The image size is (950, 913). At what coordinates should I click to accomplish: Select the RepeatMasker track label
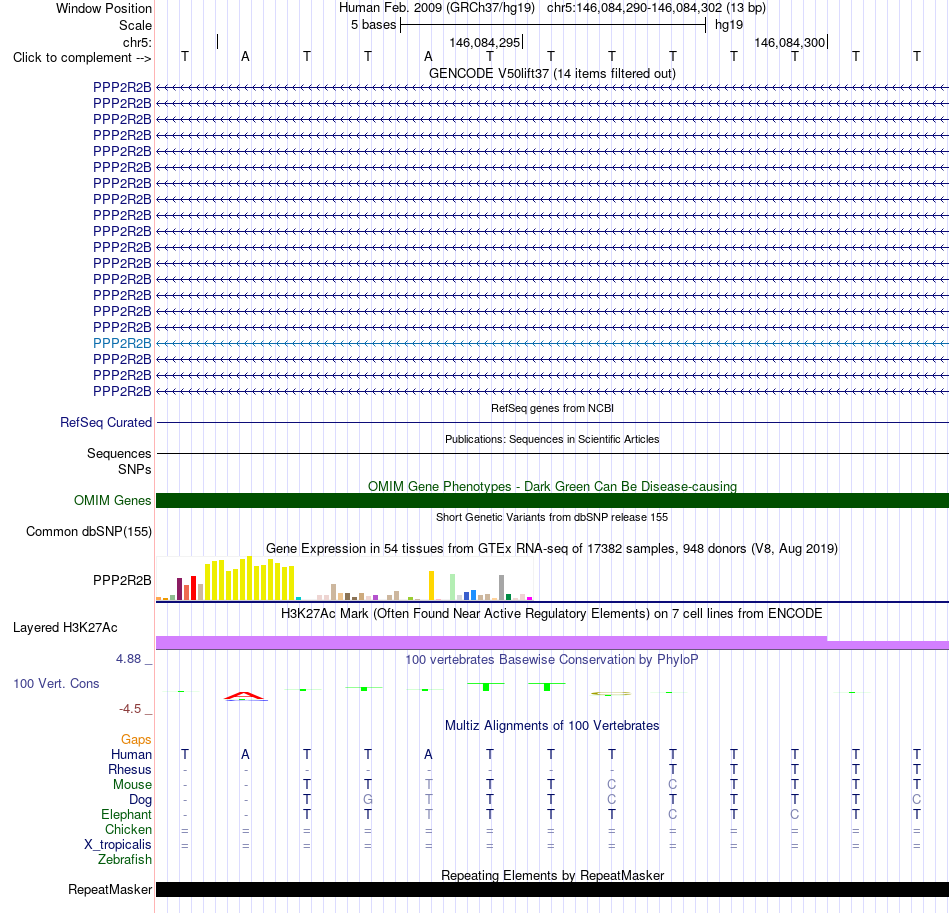click(x=110, y=889)
